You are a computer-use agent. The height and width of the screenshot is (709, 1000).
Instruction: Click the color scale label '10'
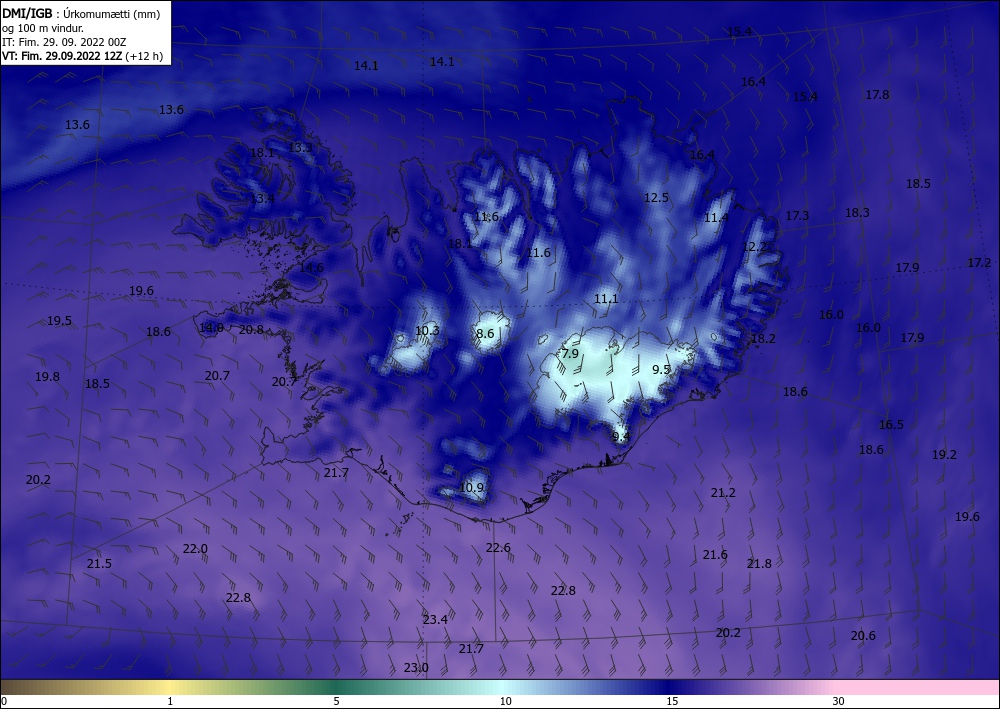click(x=506, y=701)
